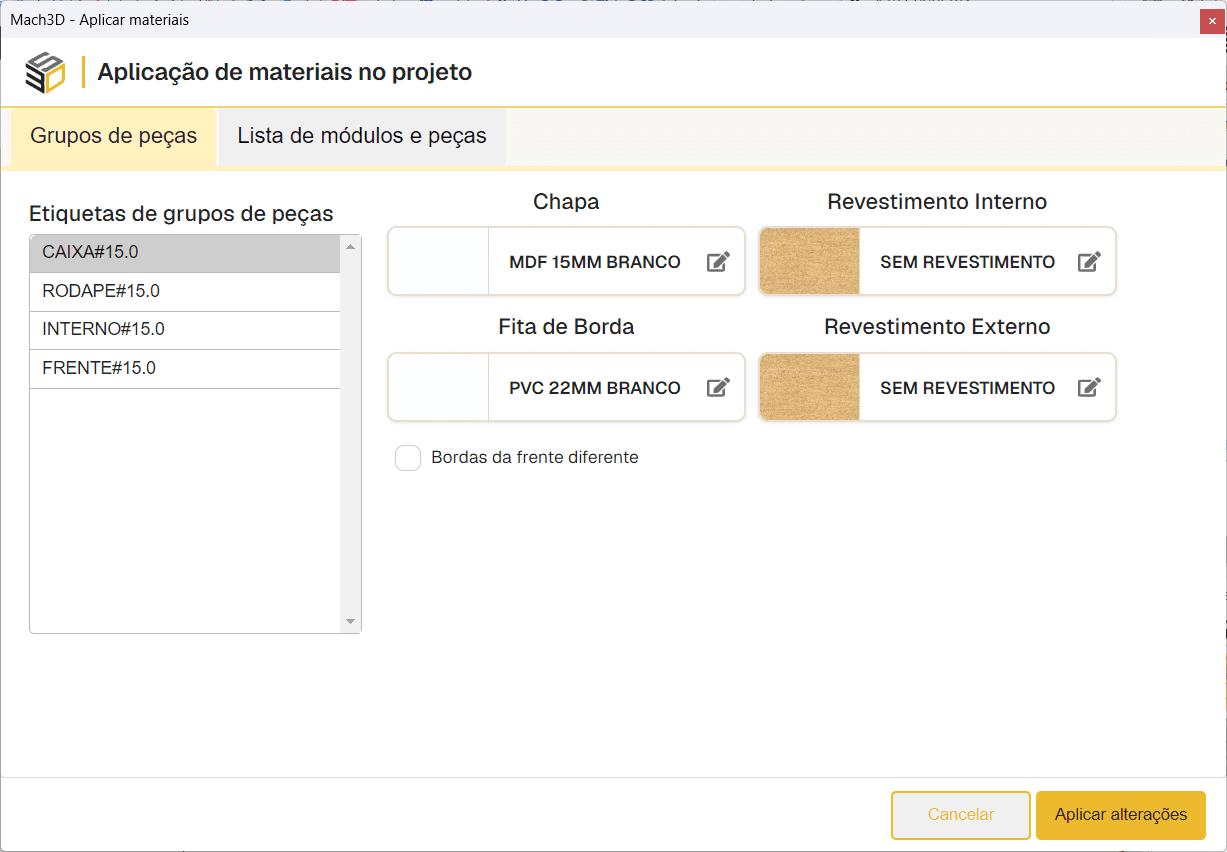Click the Mach3D logo icon
This screenshot has width=1227, height=852.
(x=45, y=73)
